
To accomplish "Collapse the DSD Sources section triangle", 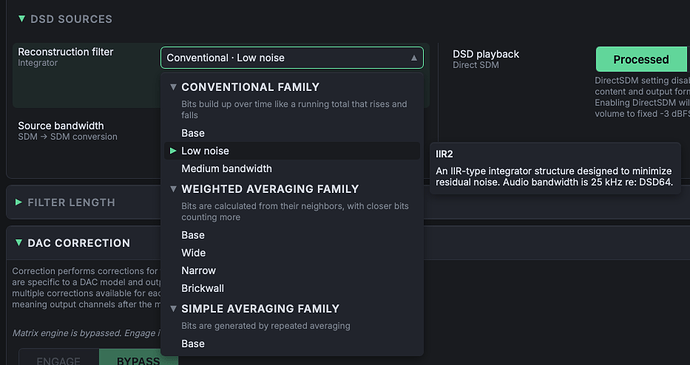I will pyautogui.click(x=22, y=19).
